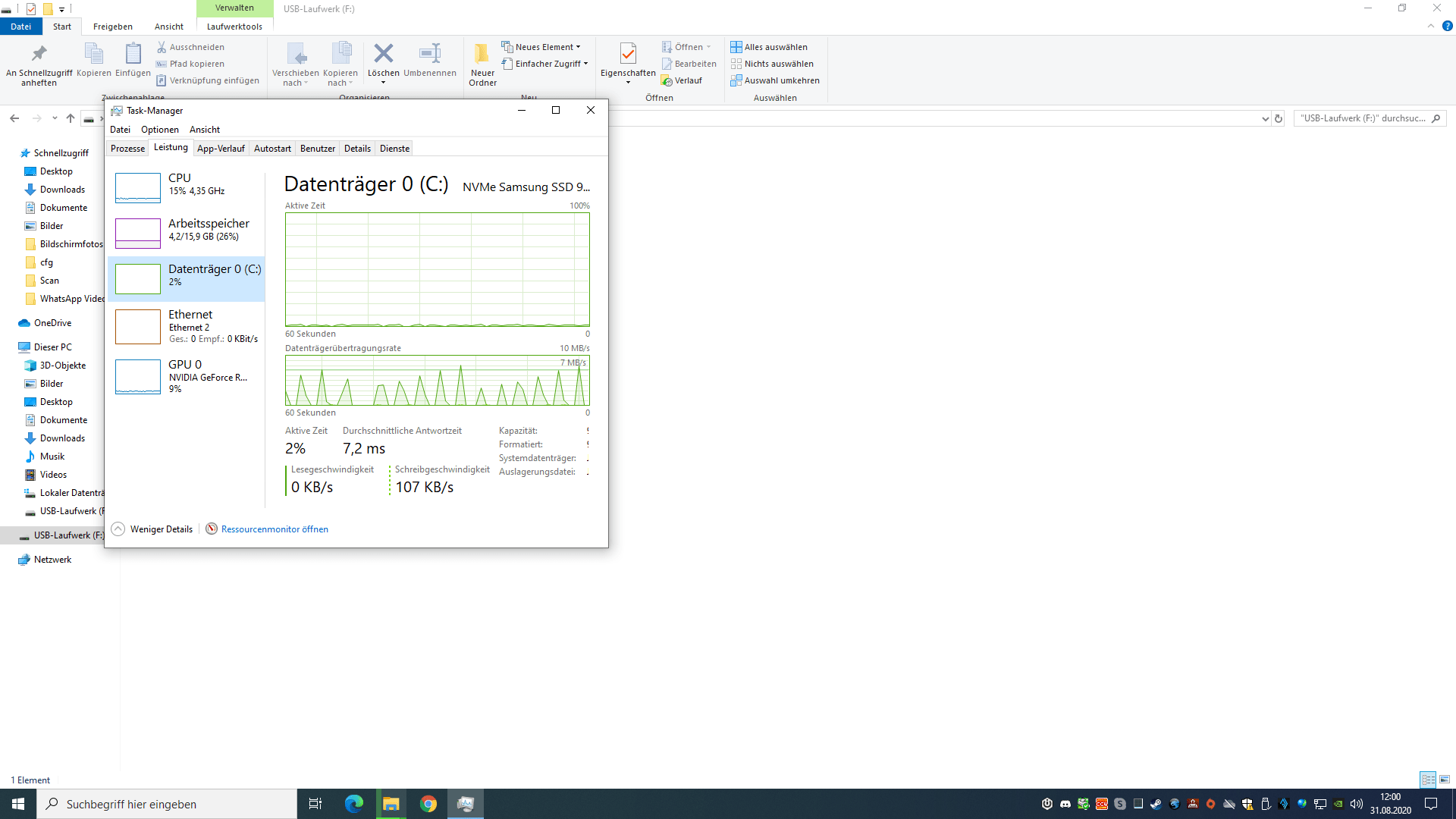1456x819 pixels.
Task: Click Laufwerktools tab
Action: click(x=234, y=27)
